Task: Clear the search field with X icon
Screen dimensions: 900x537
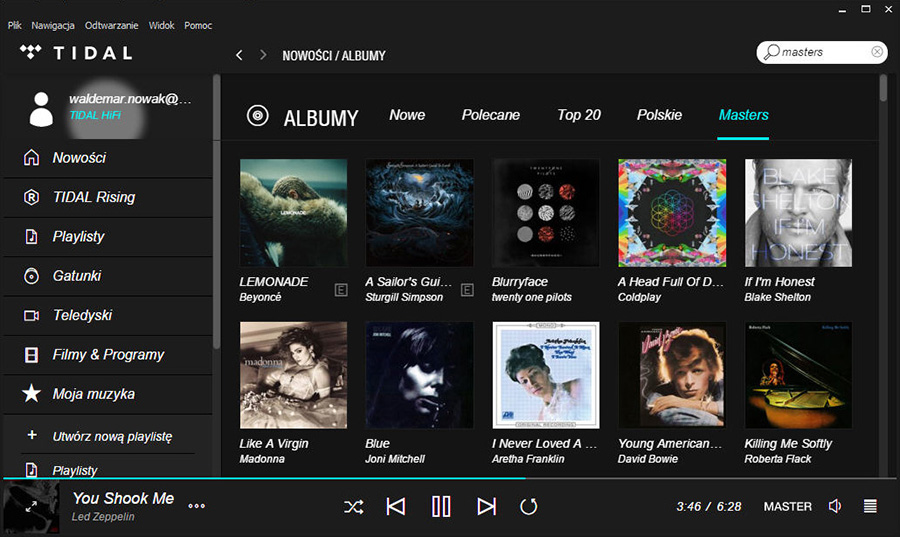Action: (x=877, y=52)
